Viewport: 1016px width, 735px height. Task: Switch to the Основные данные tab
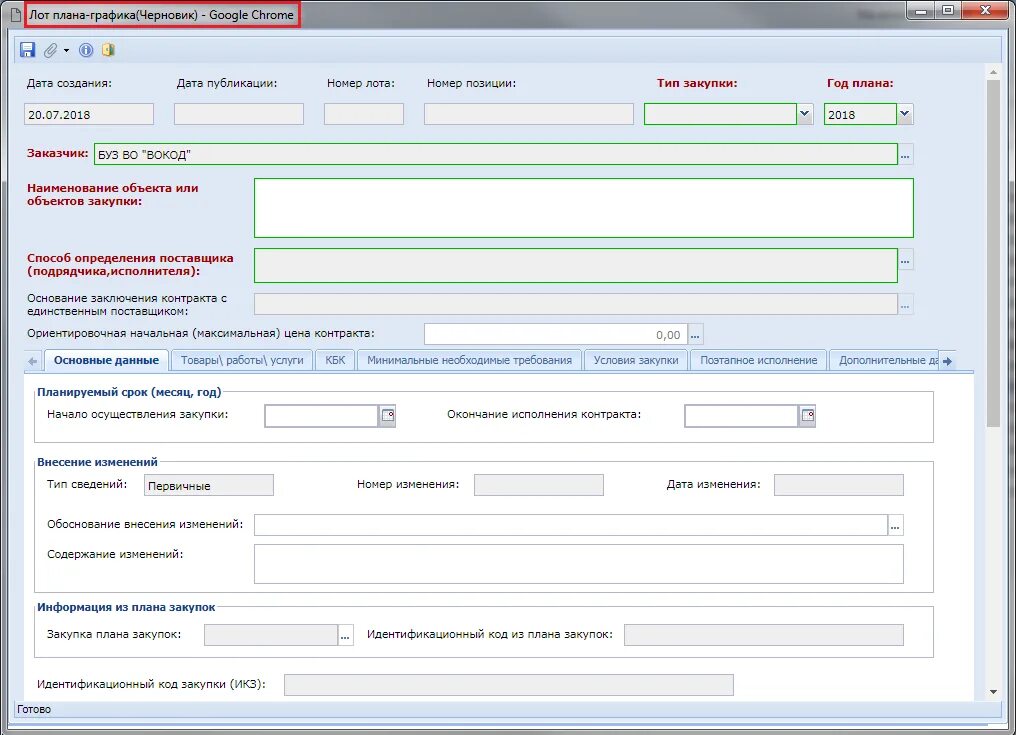click(x=106, y=360)
